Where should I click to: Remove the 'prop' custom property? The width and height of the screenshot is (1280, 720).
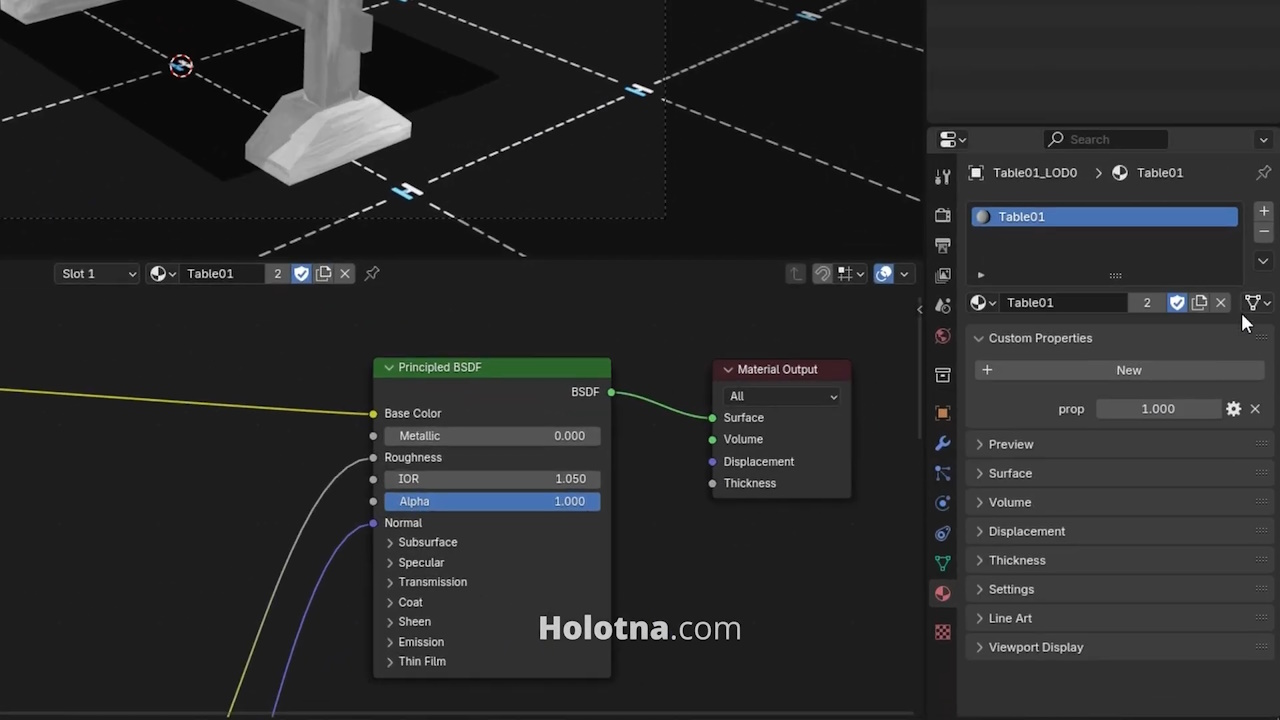1255,409
